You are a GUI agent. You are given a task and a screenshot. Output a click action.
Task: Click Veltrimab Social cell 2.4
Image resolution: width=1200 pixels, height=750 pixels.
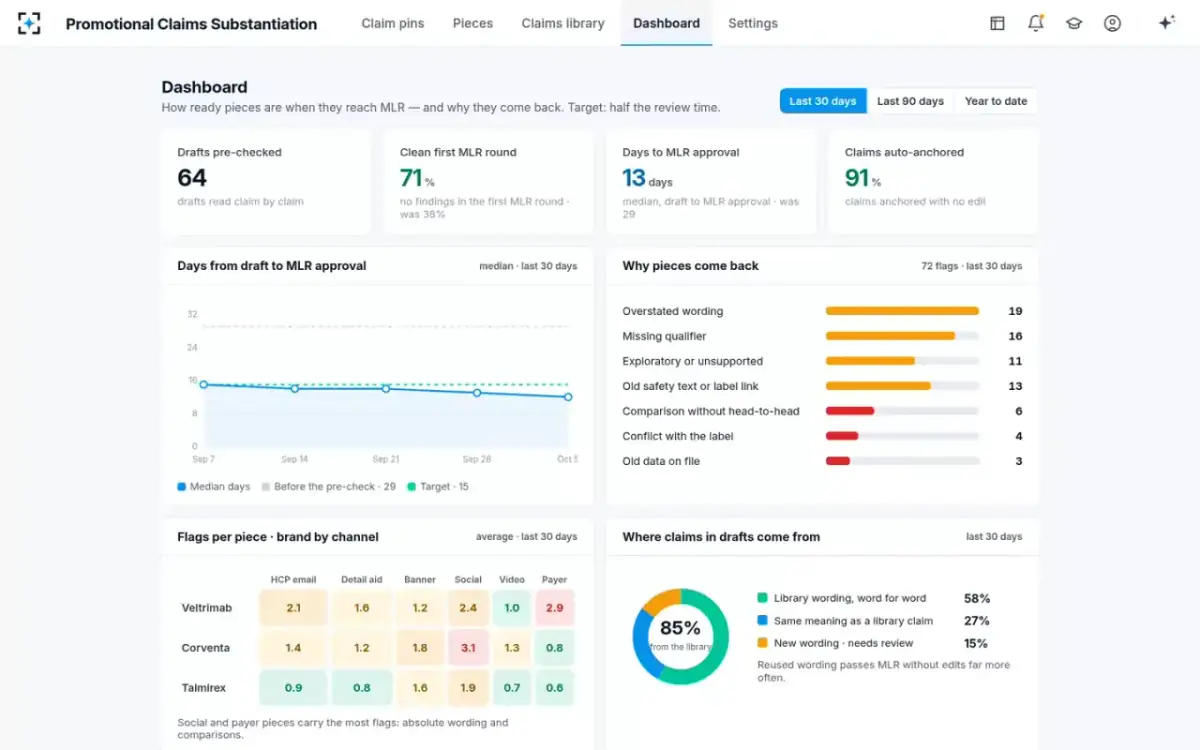pos(468,608)
